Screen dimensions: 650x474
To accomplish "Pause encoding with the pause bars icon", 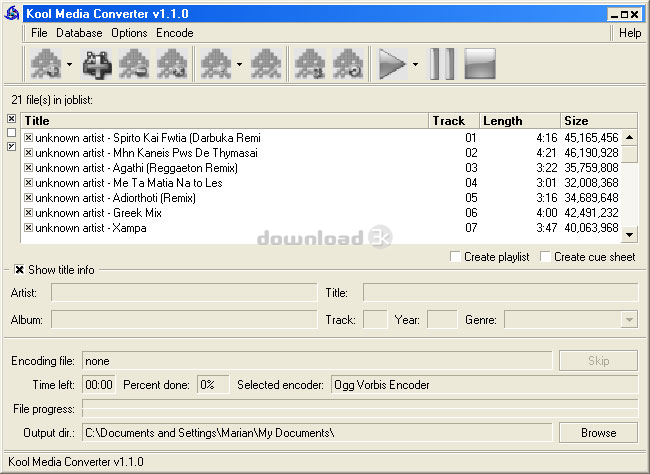I will [x=442, y=64].
